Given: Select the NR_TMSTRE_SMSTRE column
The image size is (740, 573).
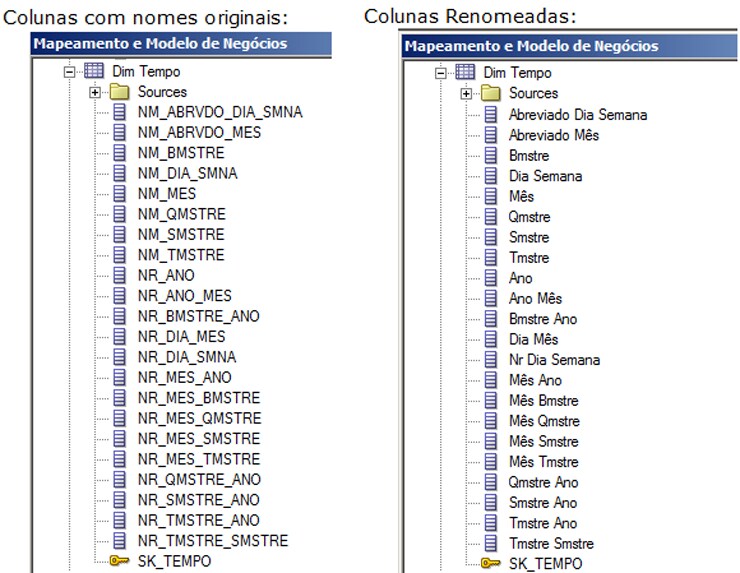Looking at the screenshot, I should [212, 541].
